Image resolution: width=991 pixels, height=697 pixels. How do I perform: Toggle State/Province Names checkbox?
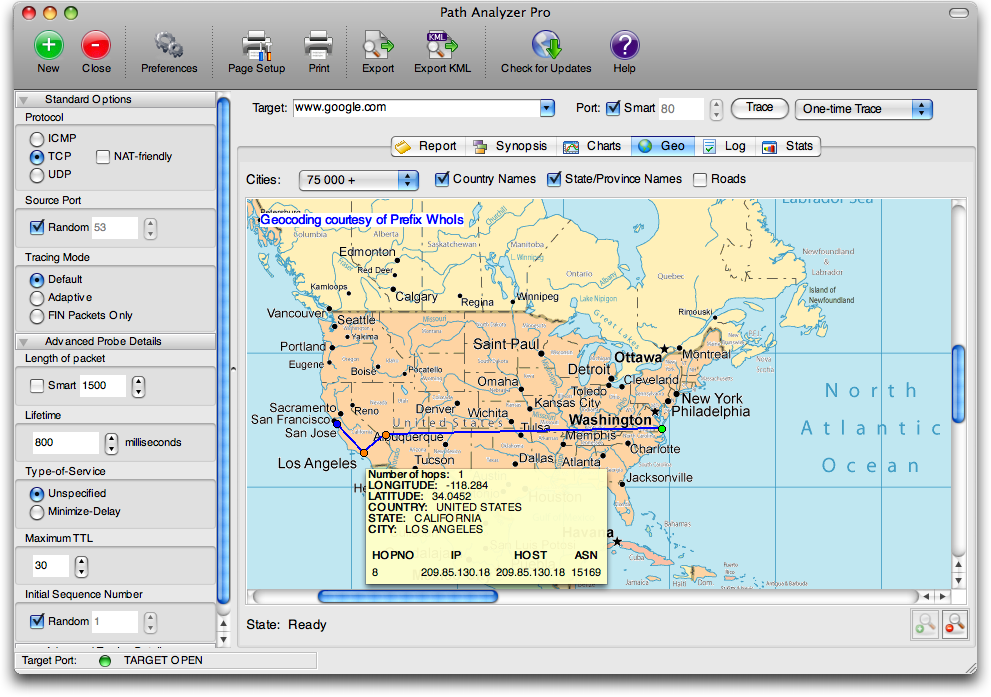554,179
